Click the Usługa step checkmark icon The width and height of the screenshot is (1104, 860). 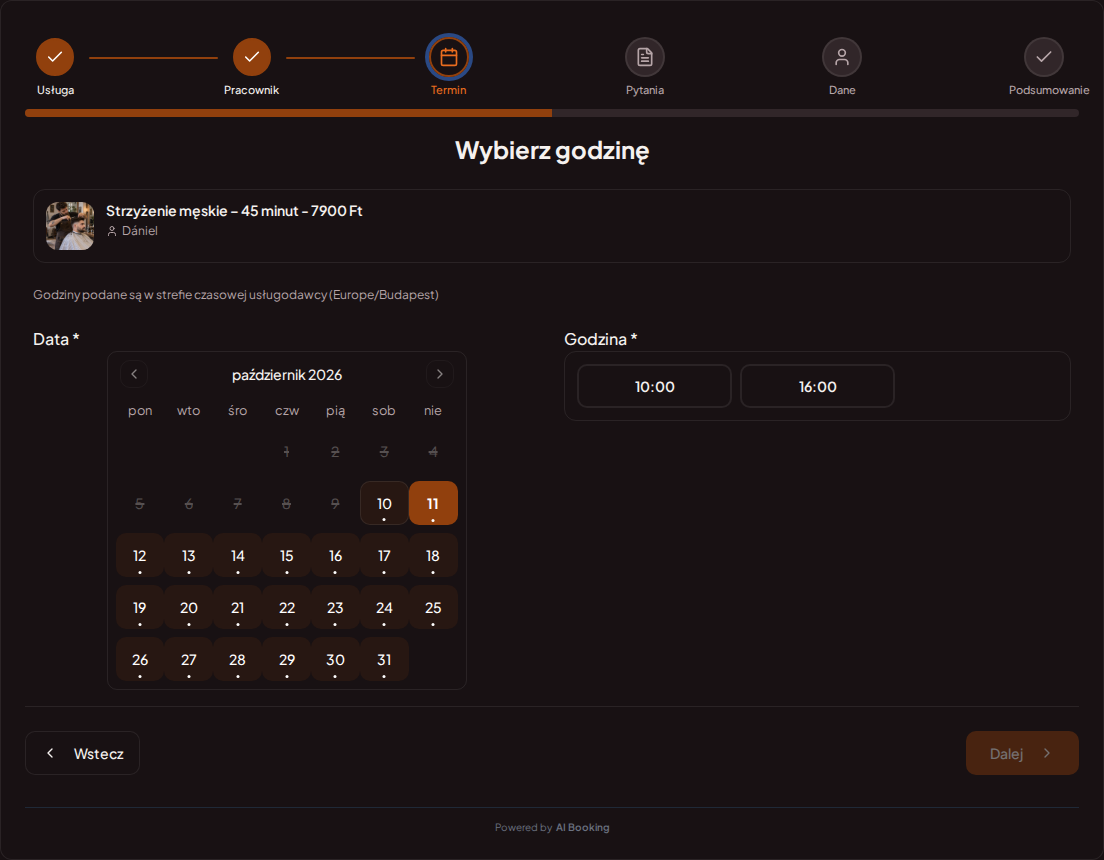coord(55,57)
